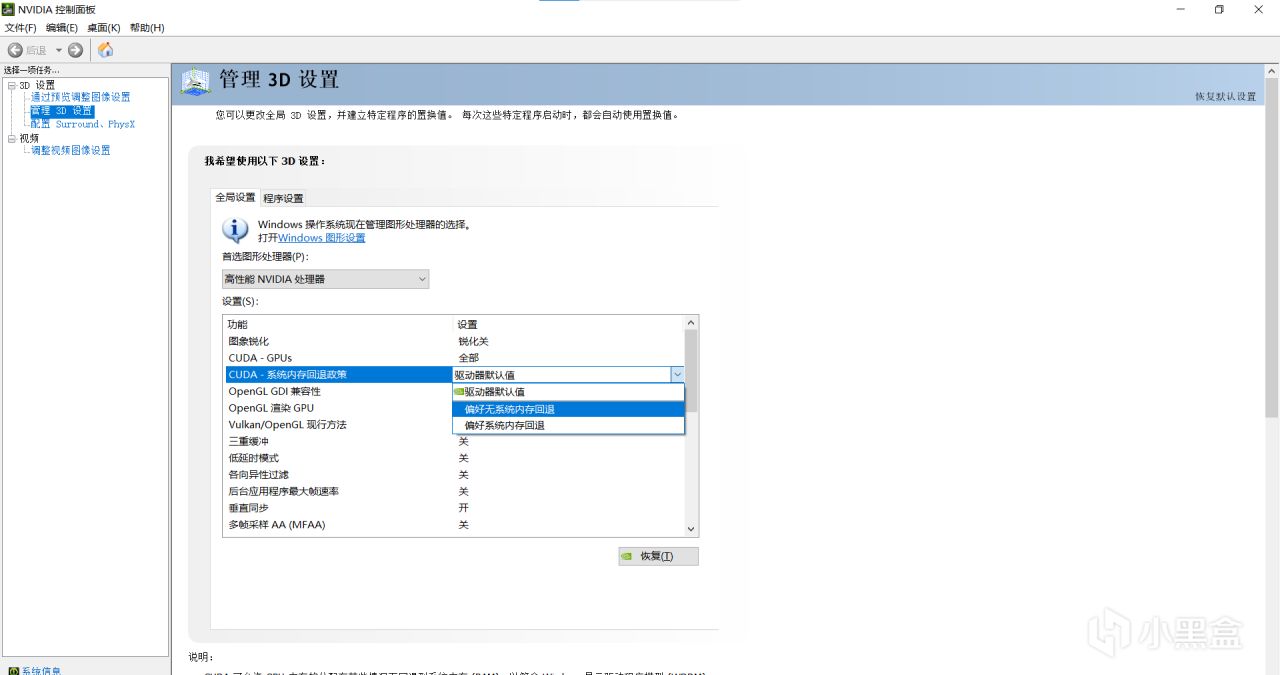The image size is (1280, 675).
Task: Select 通过预览调整图像设置 in the tree
Action: coord(80,97)
